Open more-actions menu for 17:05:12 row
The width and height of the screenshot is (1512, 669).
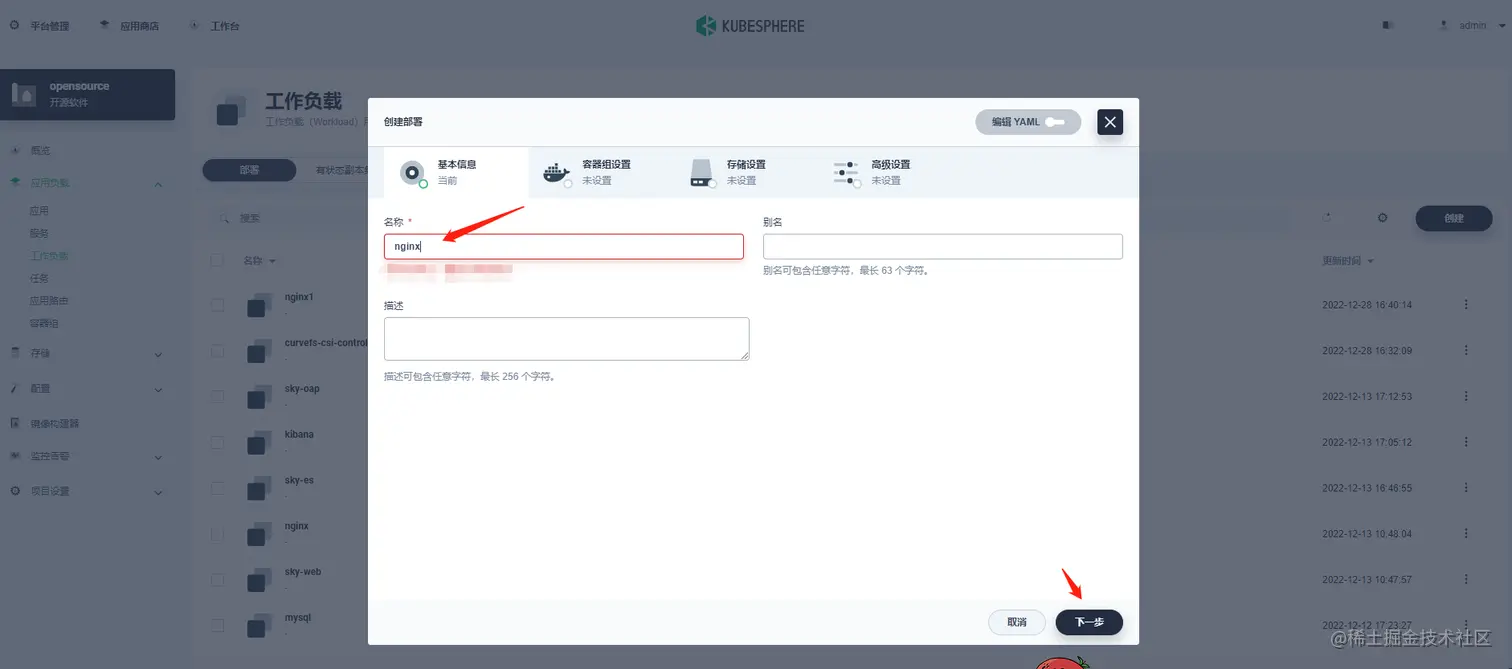tap(1466, 441)
